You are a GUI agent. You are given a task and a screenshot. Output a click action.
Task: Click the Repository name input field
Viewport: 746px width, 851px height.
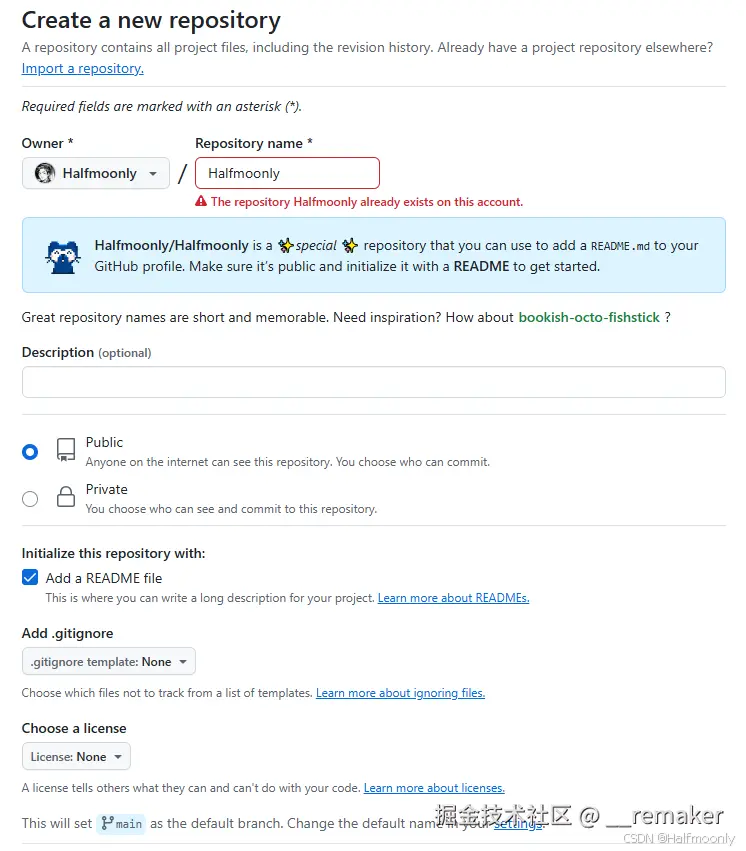[x=287, y=173]
